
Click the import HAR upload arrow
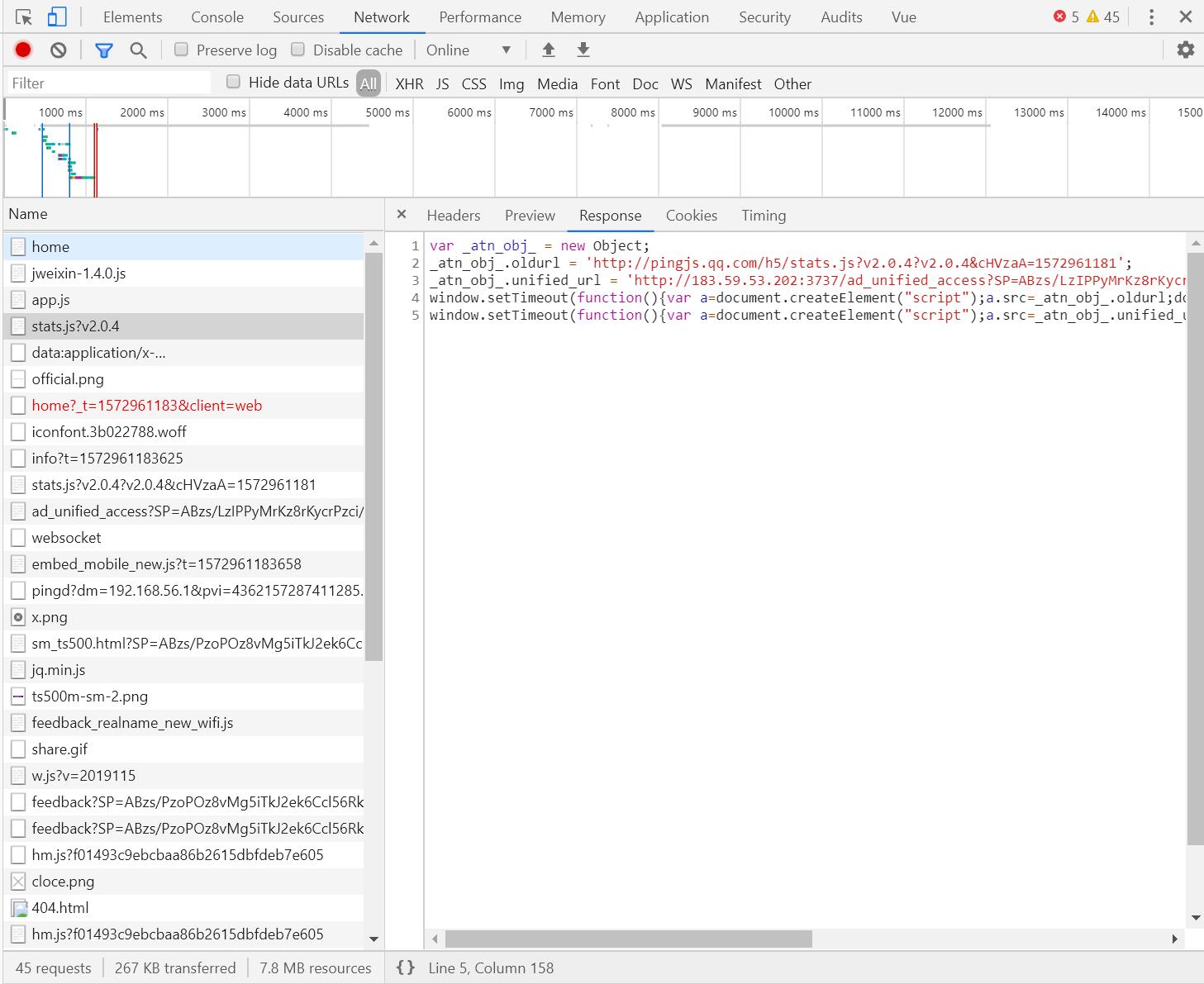548,50
